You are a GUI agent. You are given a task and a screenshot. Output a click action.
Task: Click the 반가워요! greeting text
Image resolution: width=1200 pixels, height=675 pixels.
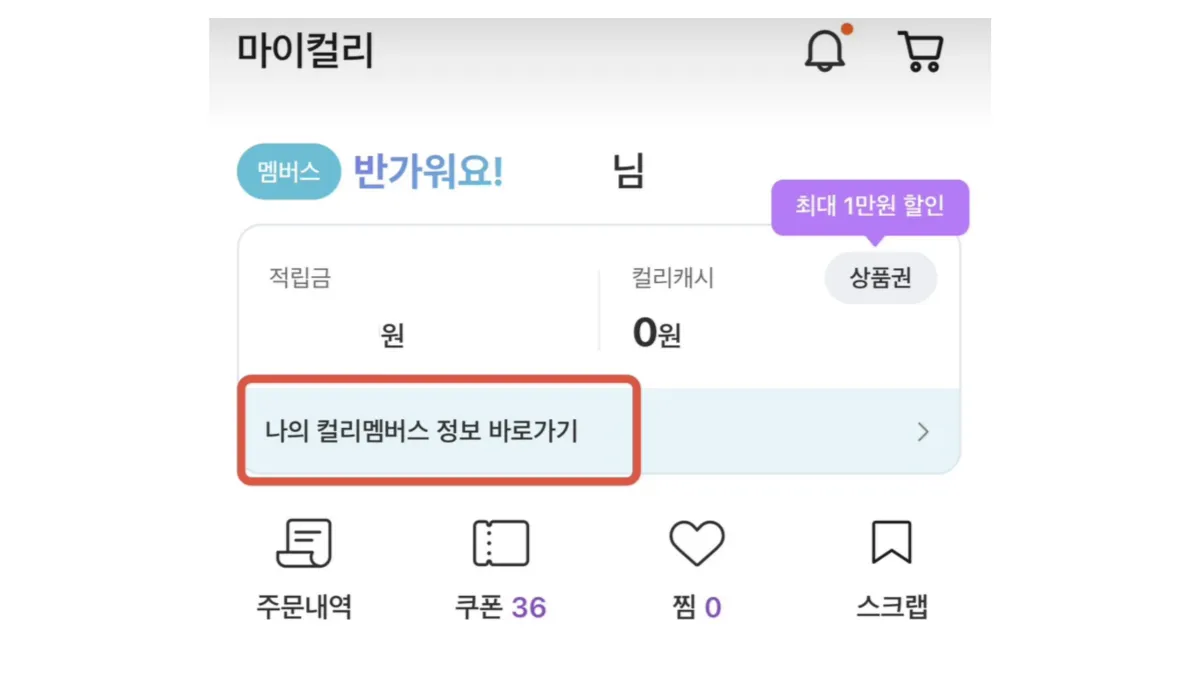point(428,172)
